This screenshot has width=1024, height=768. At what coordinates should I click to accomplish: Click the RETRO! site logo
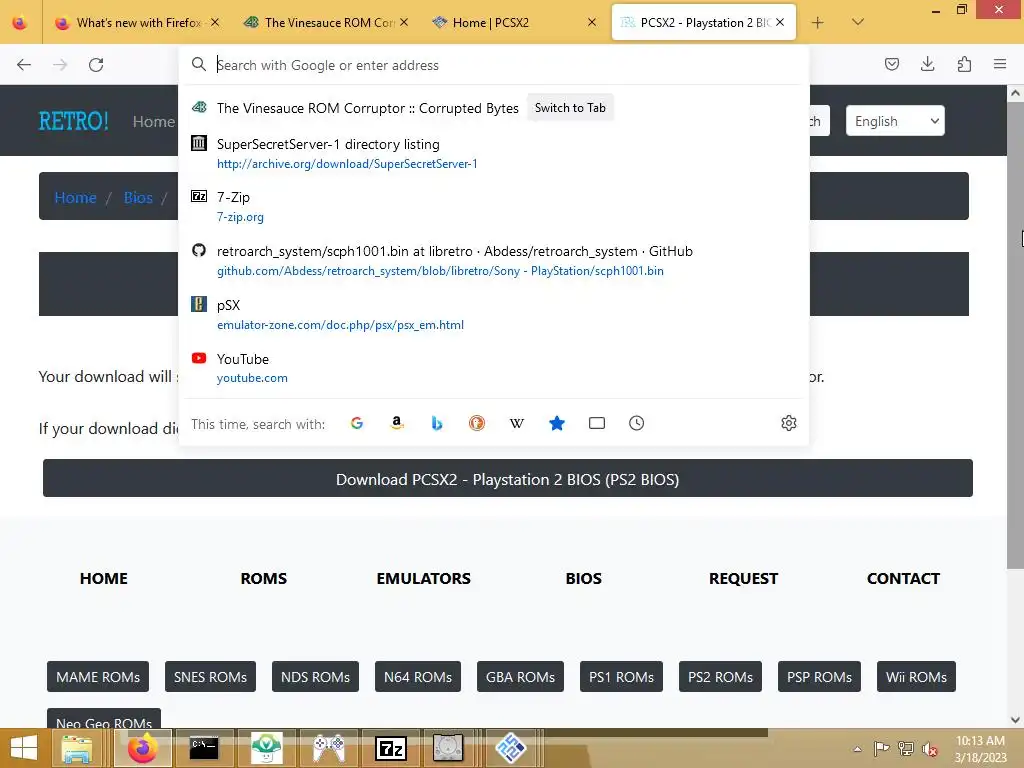73,121
